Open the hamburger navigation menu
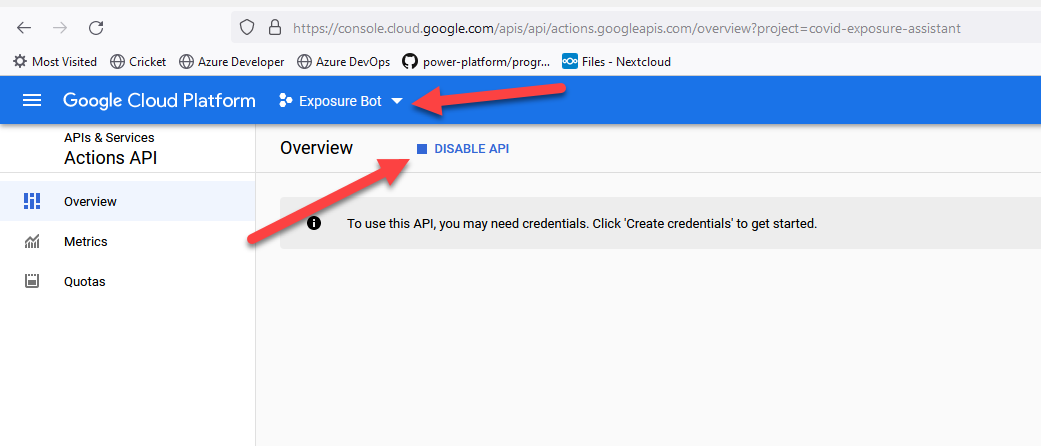This screenshot has width=1041, height=446. coord(32,100)
